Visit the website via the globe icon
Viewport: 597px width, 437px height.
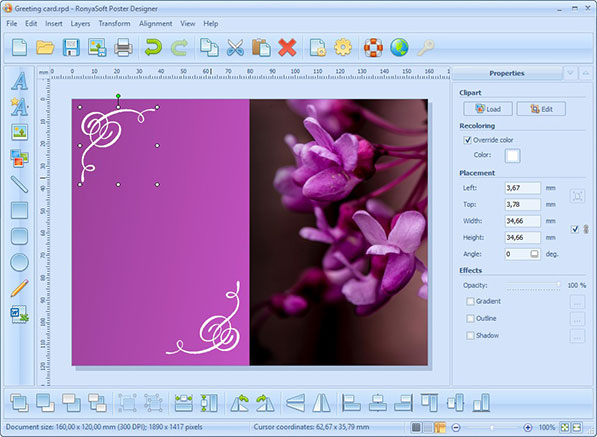point(399,48)
